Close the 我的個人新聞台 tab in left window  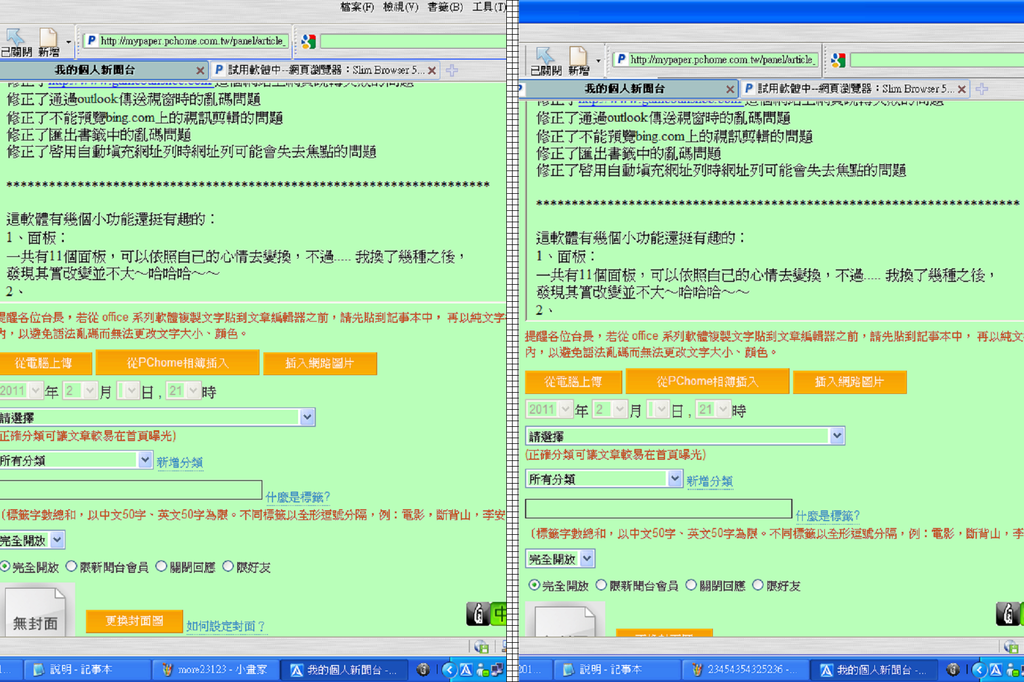tap(200, 70)
